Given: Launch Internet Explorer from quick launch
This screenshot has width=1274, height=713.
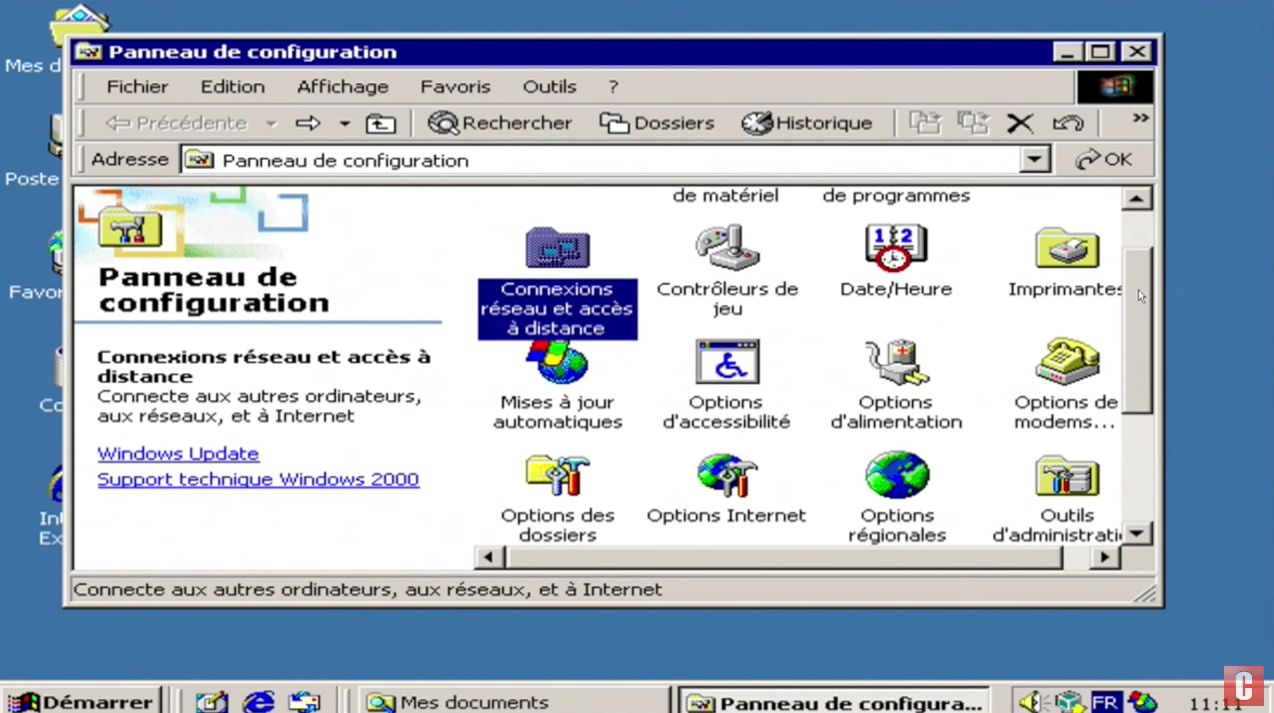Looking at the screenshot, I should pyautogui.click(x=258, y=702).
